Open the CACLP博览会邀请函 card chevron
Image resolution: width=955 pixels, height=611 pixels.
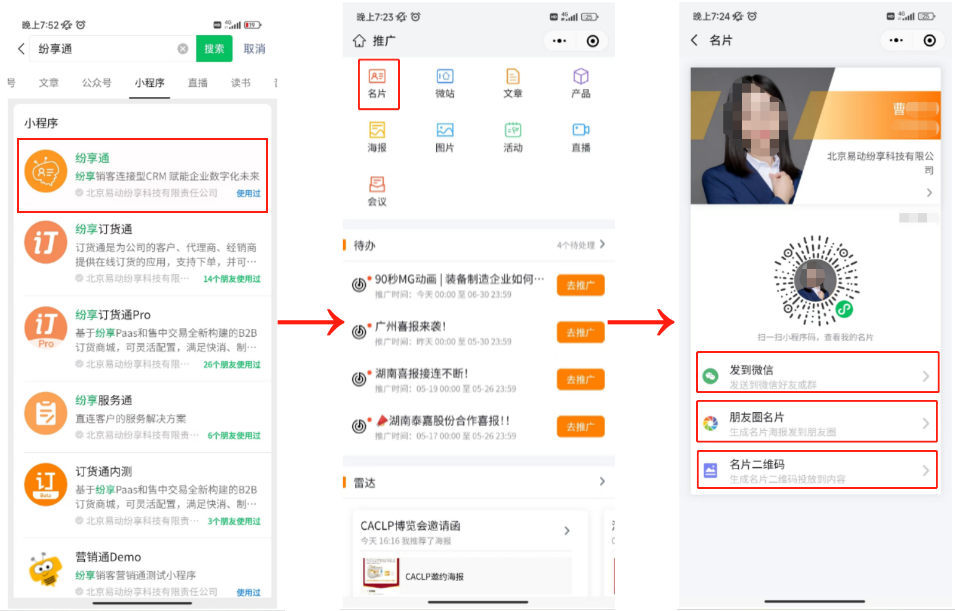coord(567,531)
